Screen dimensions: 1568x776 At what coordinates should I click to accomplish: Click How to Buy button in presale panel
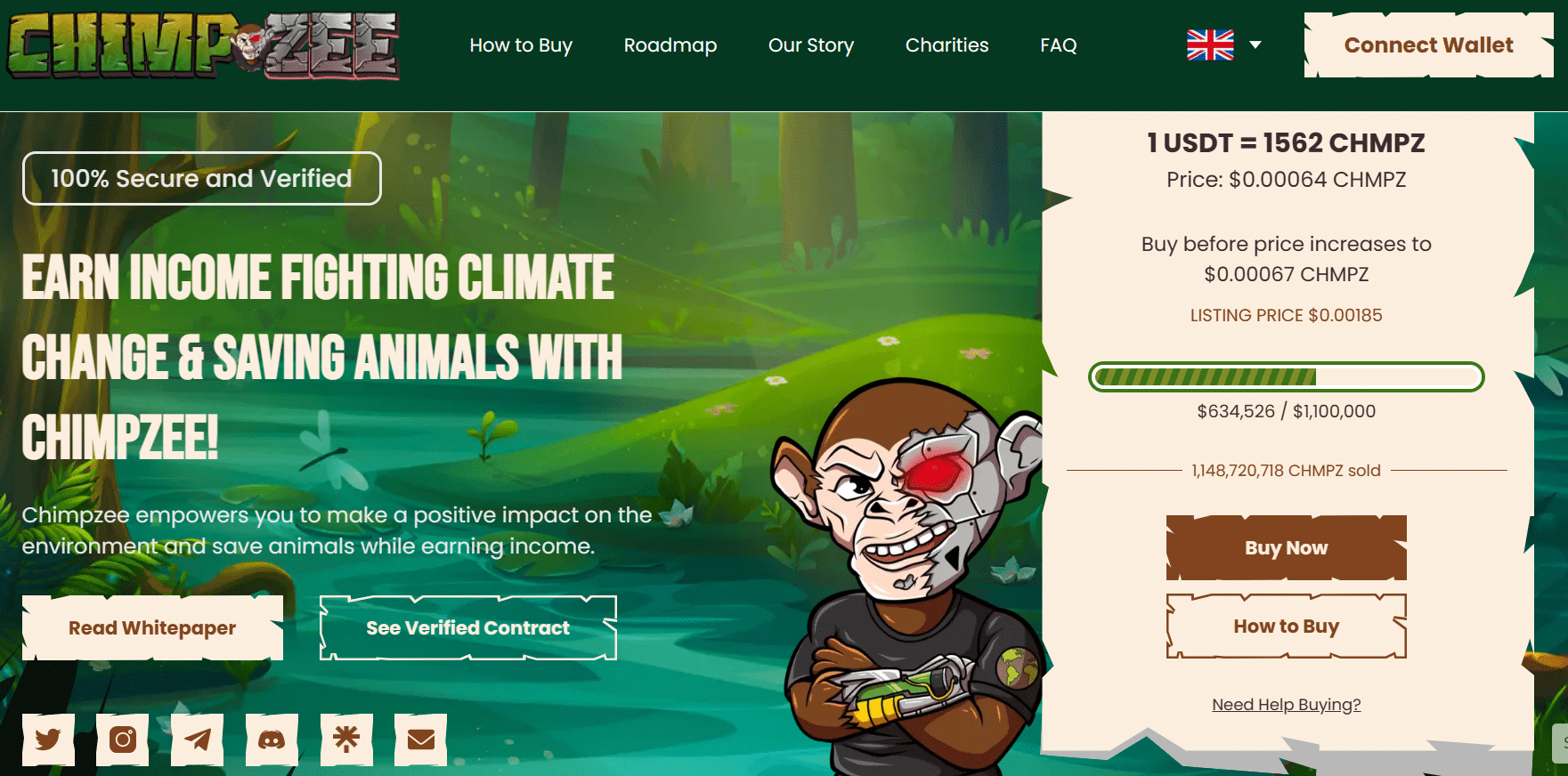point(1287,626)
